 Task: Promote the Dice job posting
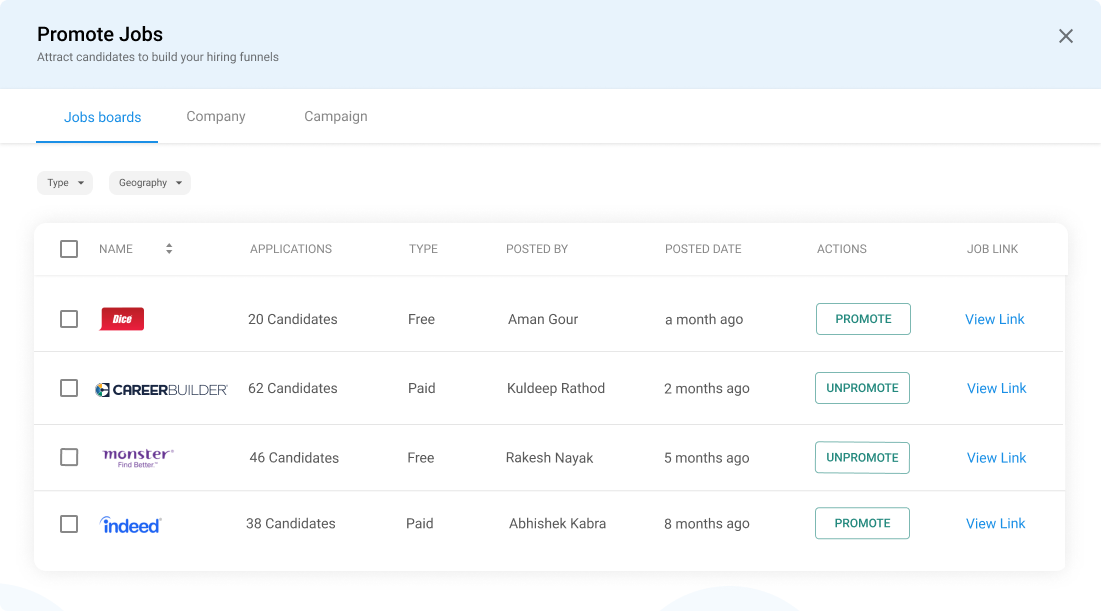click(863, 319)
